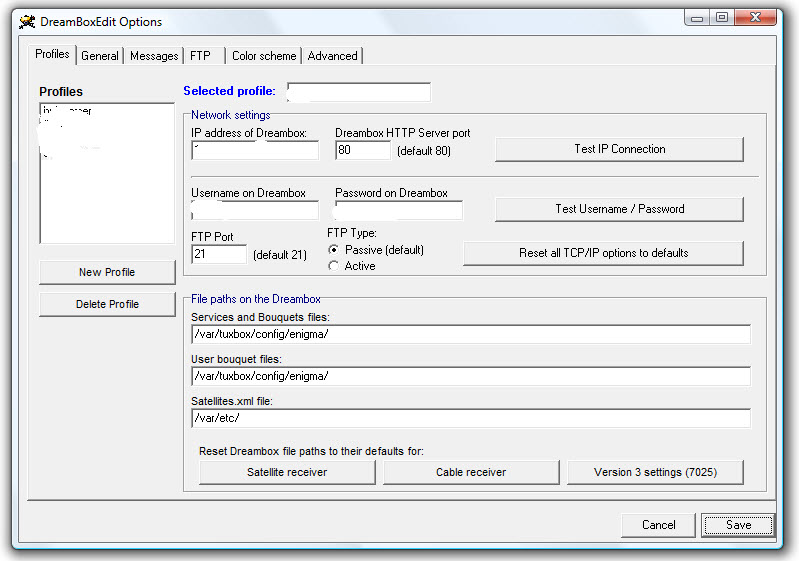
Task: Create a New Profile
Action: tap(107, 272)
